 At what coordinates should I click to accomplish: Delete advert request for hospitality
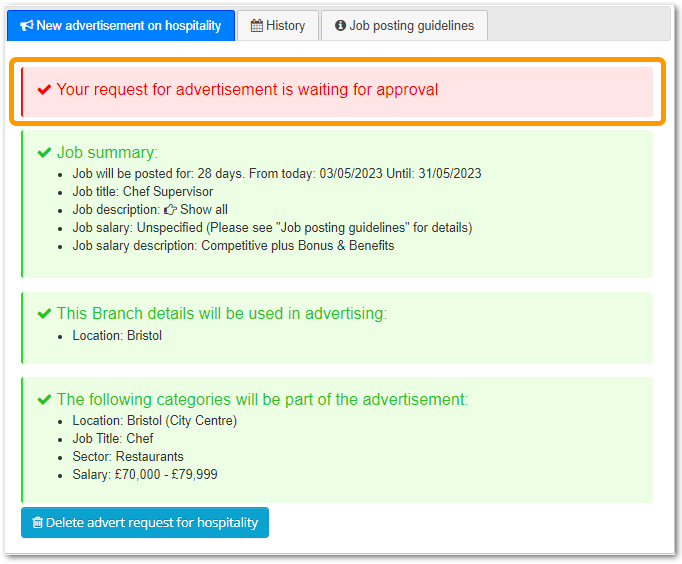click(145, 522)
